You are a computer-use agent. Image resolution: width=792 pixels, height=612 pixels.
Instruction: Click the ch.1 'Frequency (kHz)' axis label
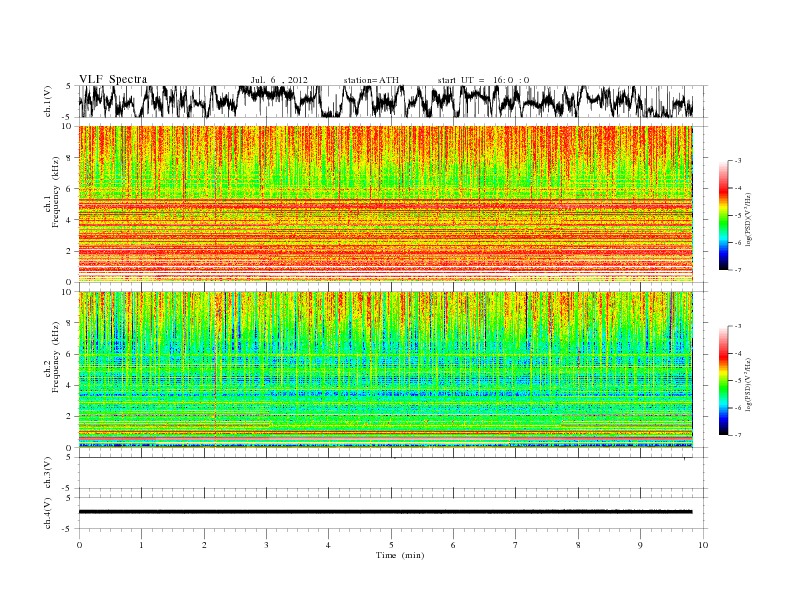click(56, 192)
